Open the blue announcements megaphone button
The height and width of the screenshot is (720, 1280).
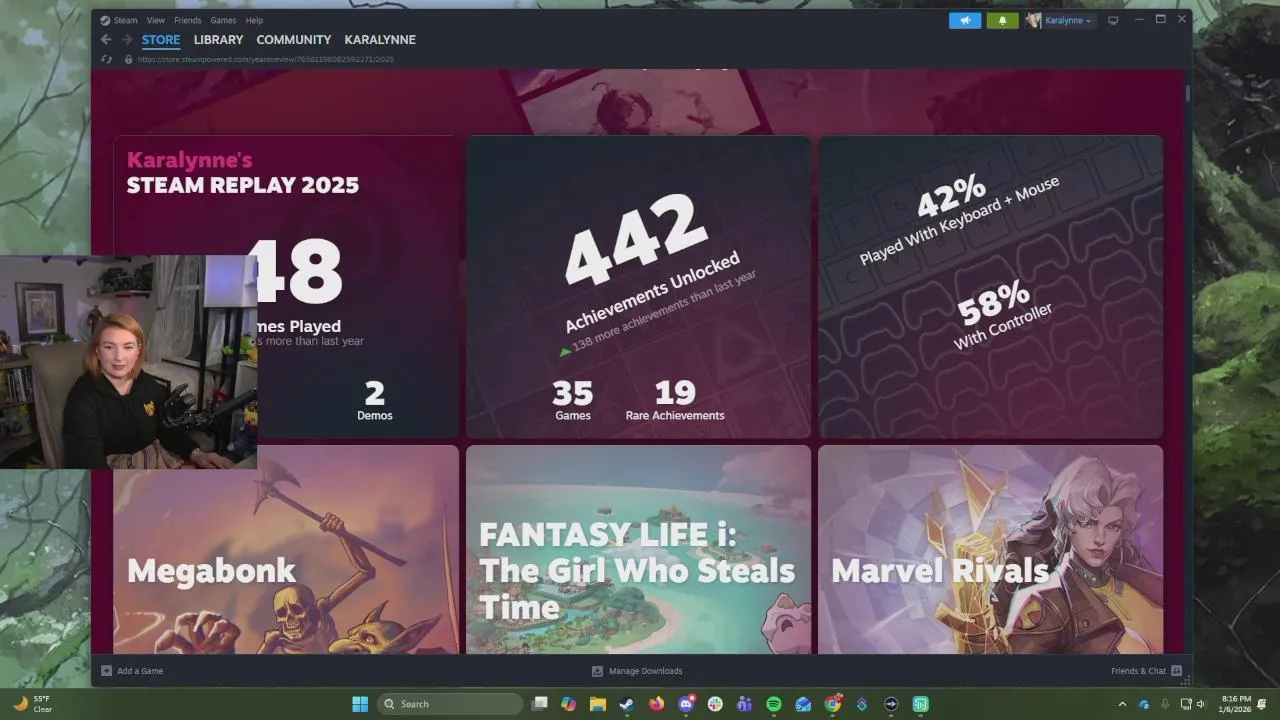[965, 20]
